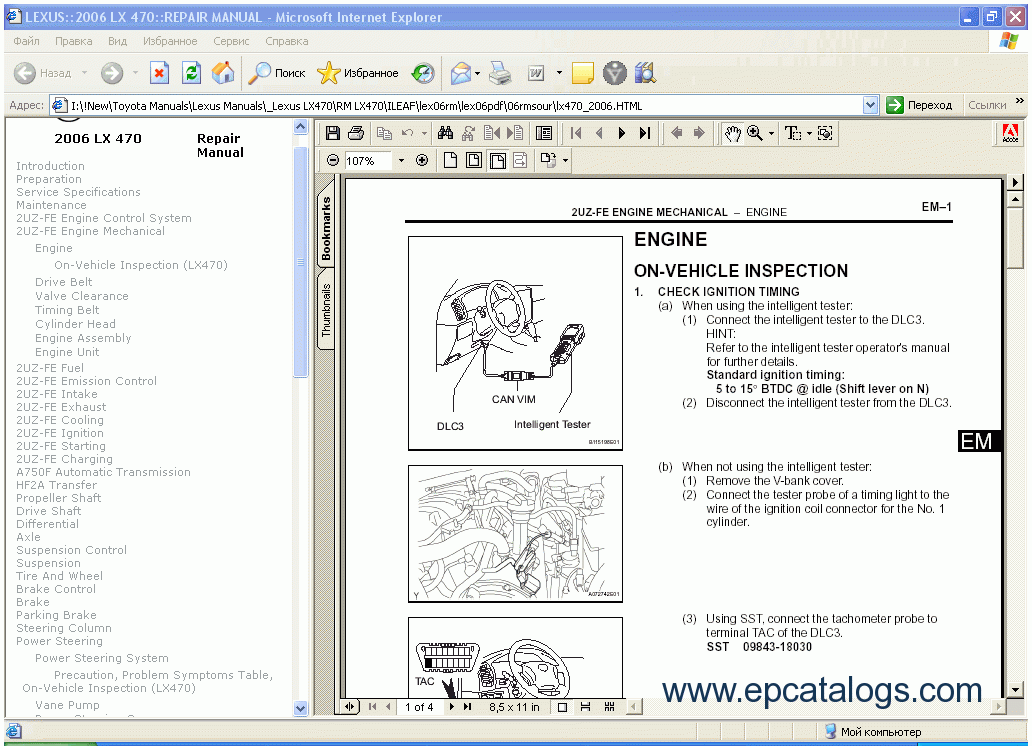Jump to last page in PDF toolbar

pos(645,134)
